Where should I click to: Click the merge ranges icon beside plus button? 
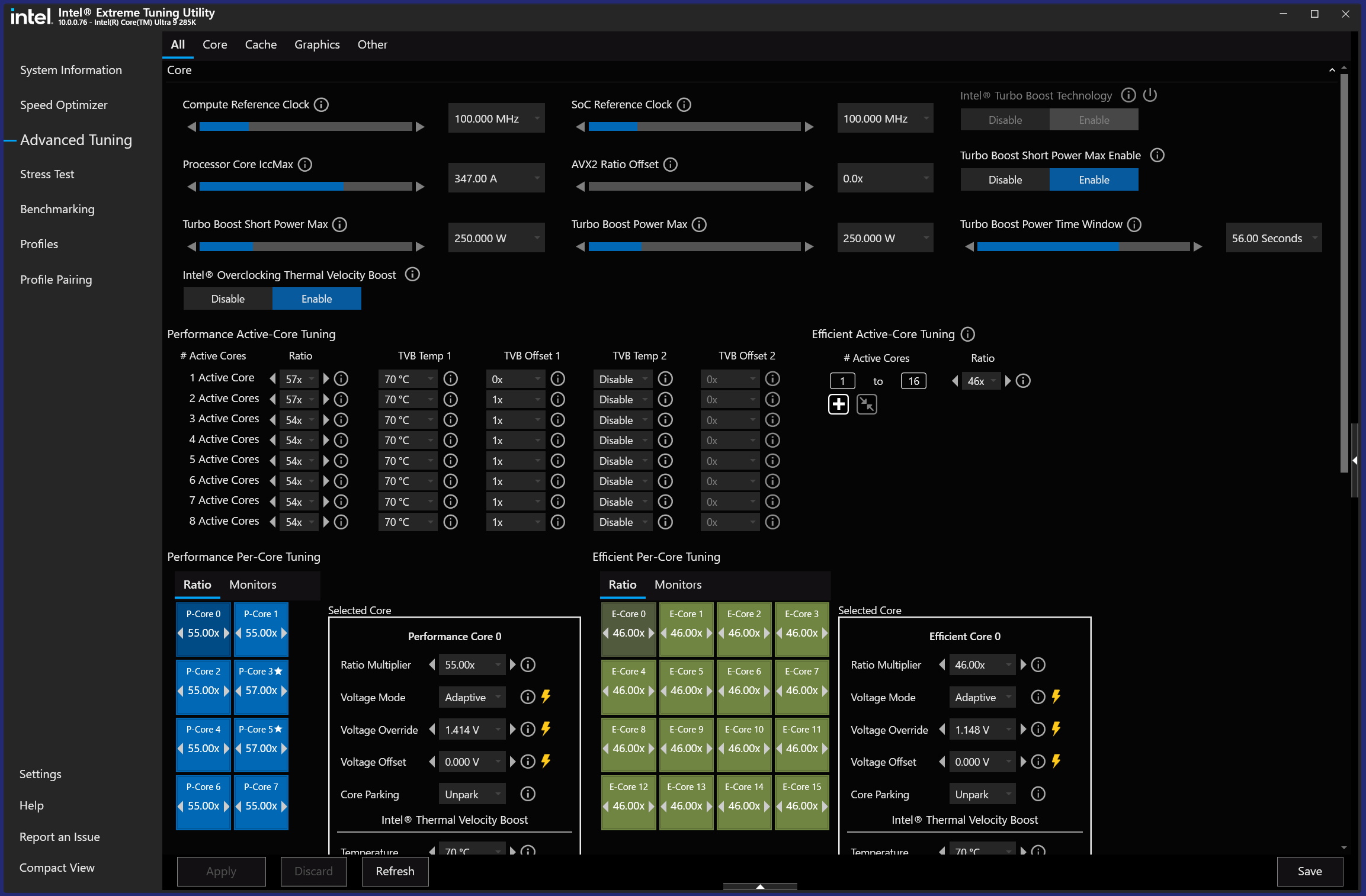click(x=867, y=404)
